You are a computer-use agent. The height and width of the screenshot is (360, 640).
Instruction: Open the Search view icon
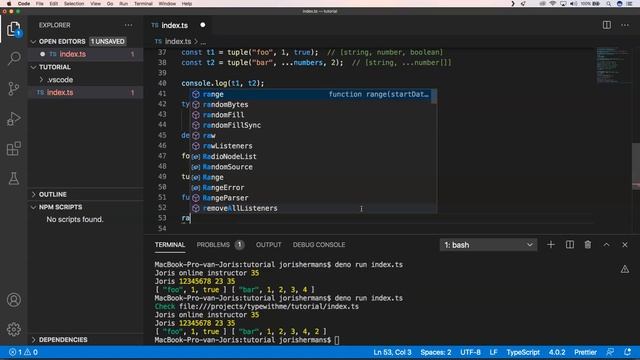click(x=14, y=58)
